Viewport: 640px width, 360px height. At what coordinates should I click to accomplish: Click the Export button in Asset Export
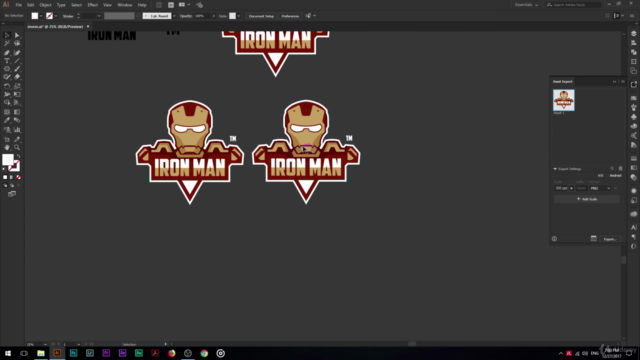coord(610,239)
